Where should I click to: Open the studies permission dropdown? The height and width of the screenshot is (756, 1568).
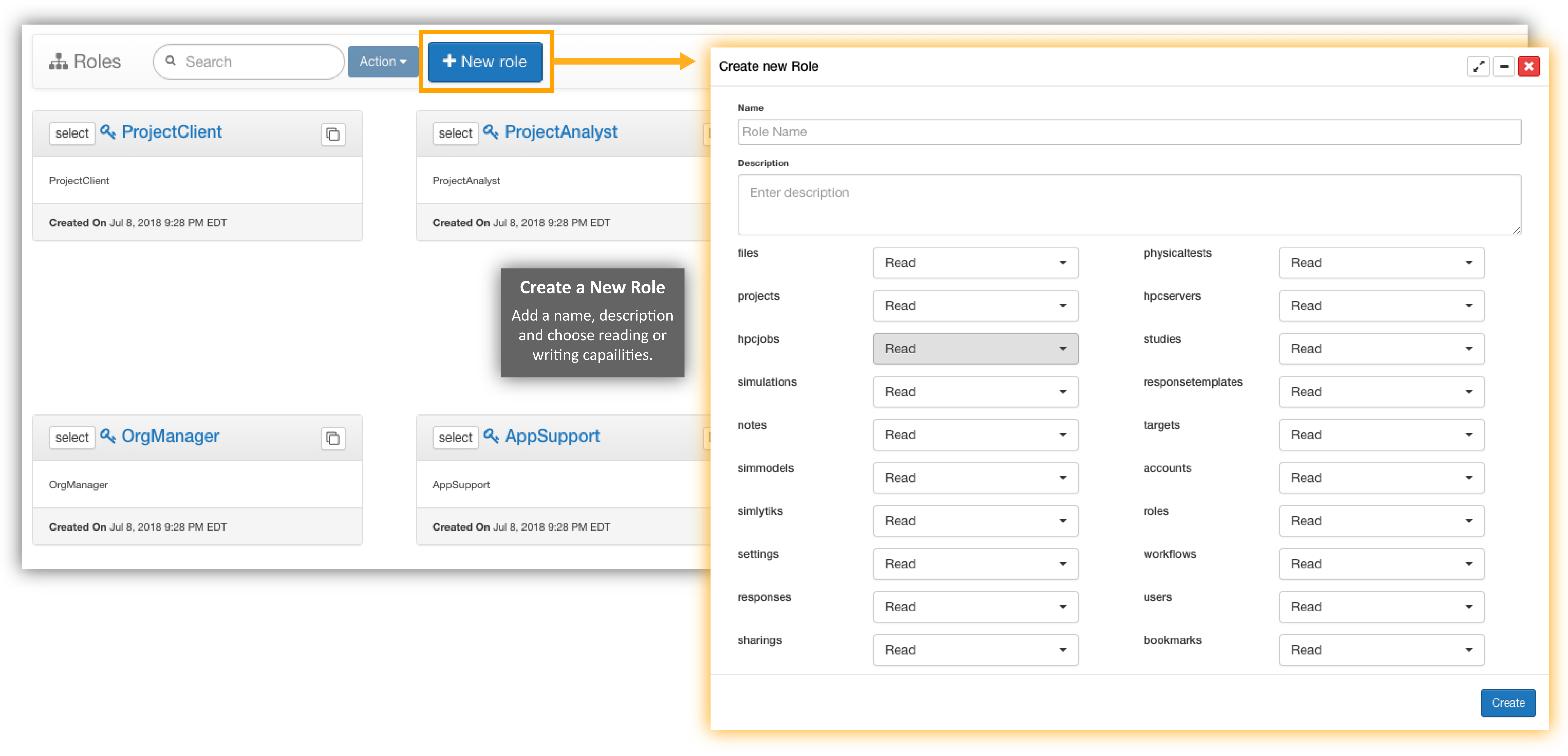pyautogui.click(x=1382, y=349)
